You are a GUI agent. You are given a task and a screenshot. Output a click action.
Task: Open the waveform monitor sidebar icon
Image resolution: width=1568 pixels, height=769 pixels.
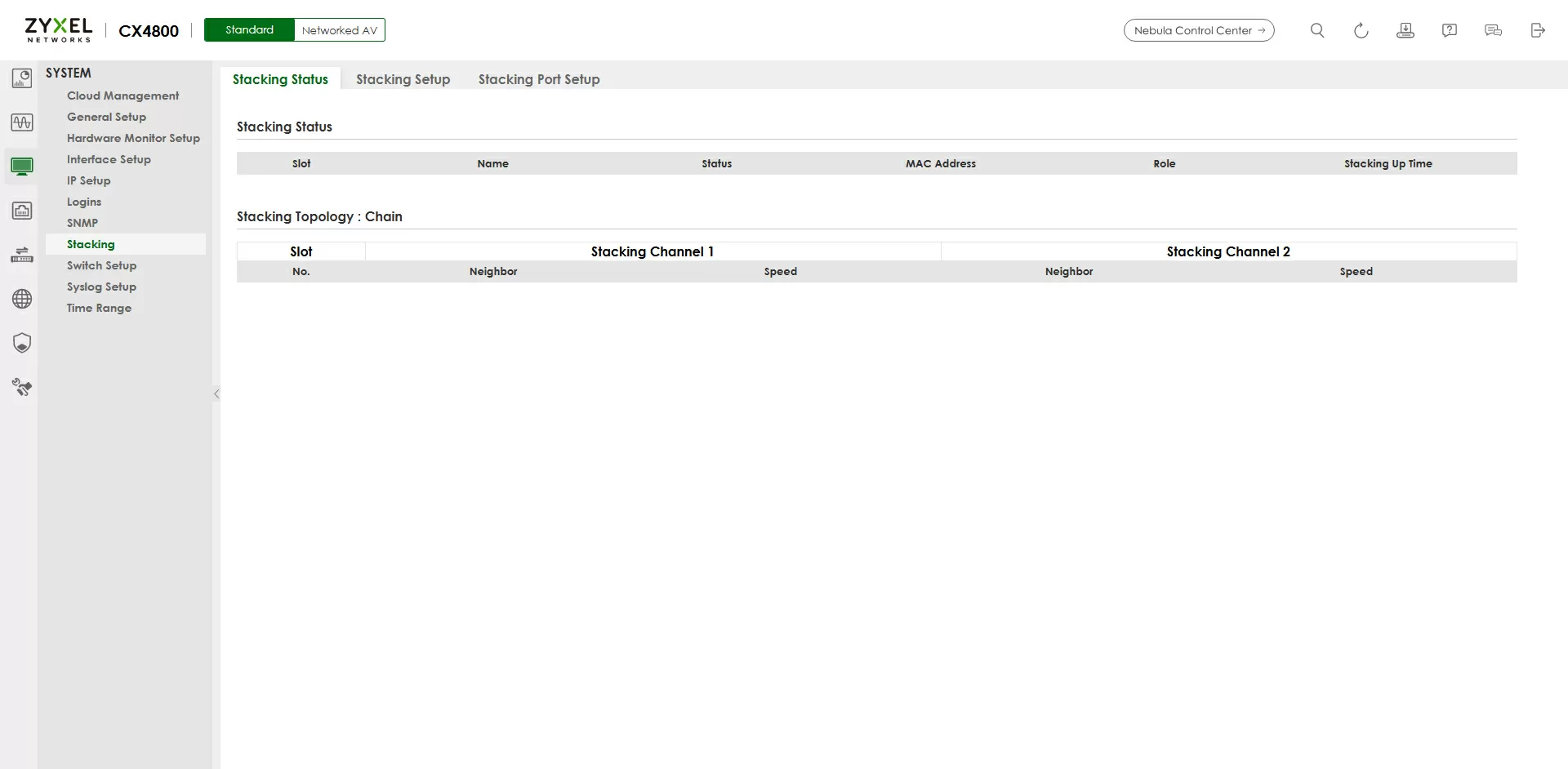[x=22, y=122]
